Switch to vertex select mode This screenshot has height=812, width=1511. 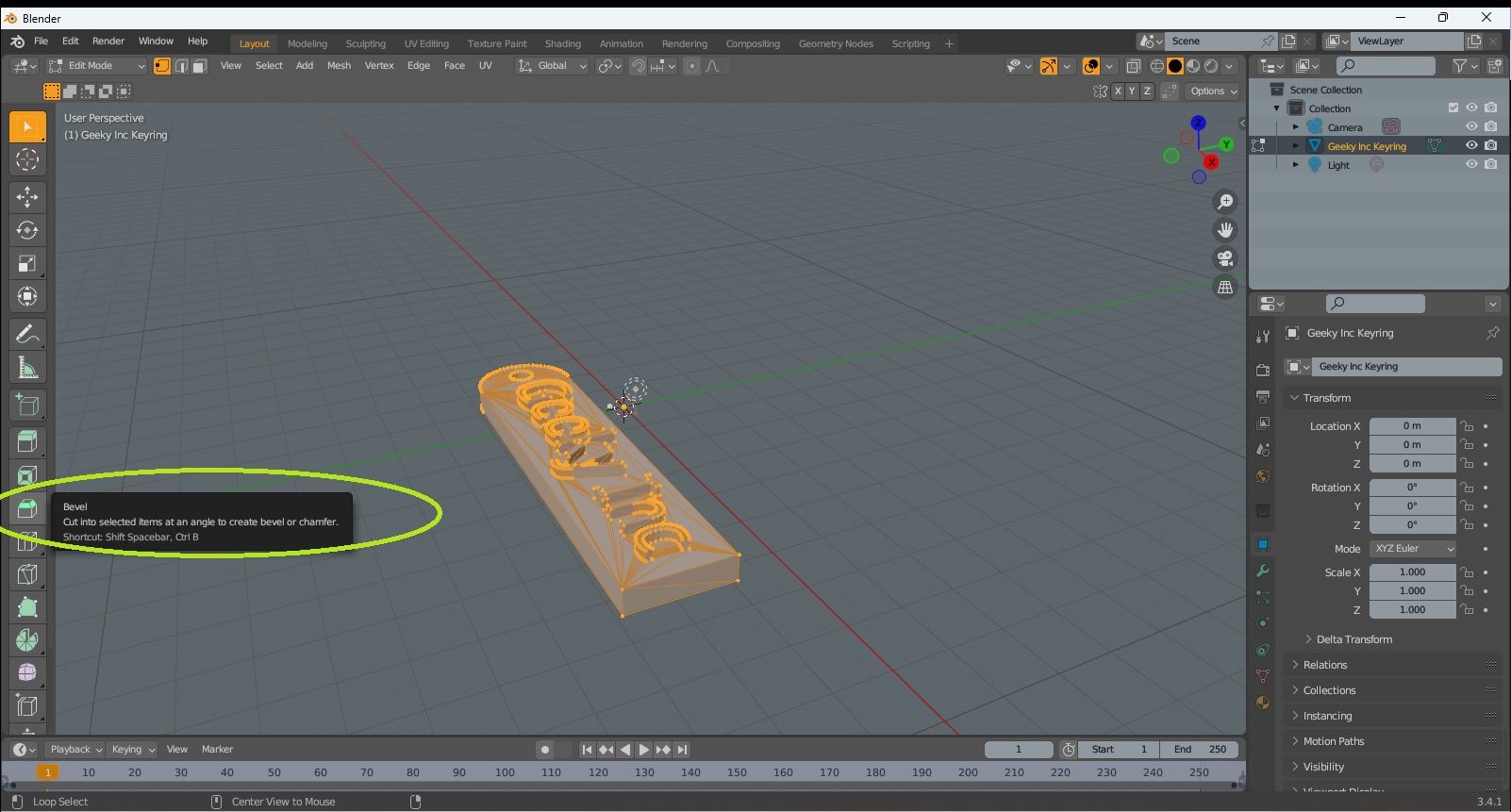[x=162, y=66]
